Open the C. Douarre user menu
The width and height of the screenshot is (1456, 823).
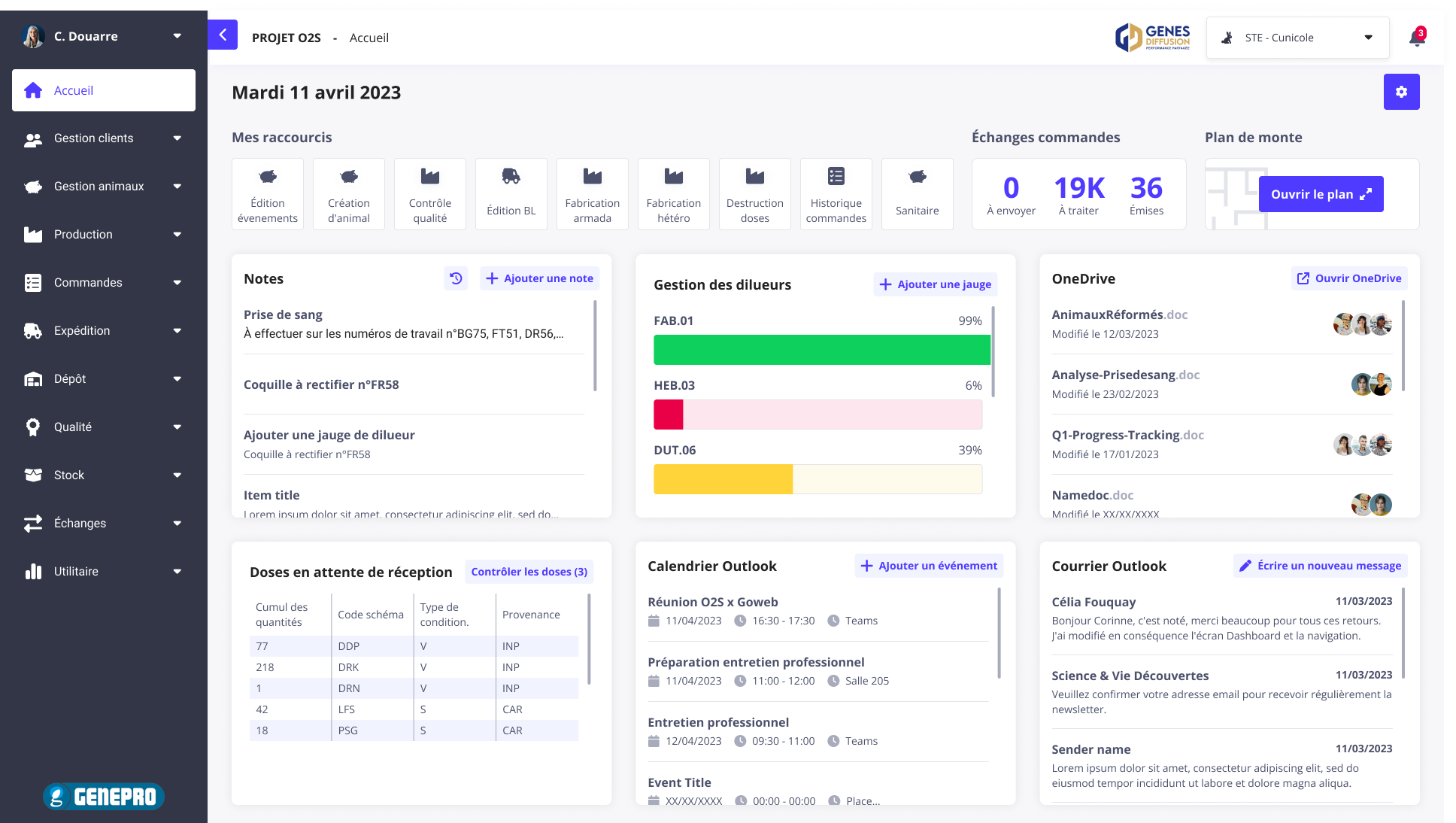tap(104, 36)
